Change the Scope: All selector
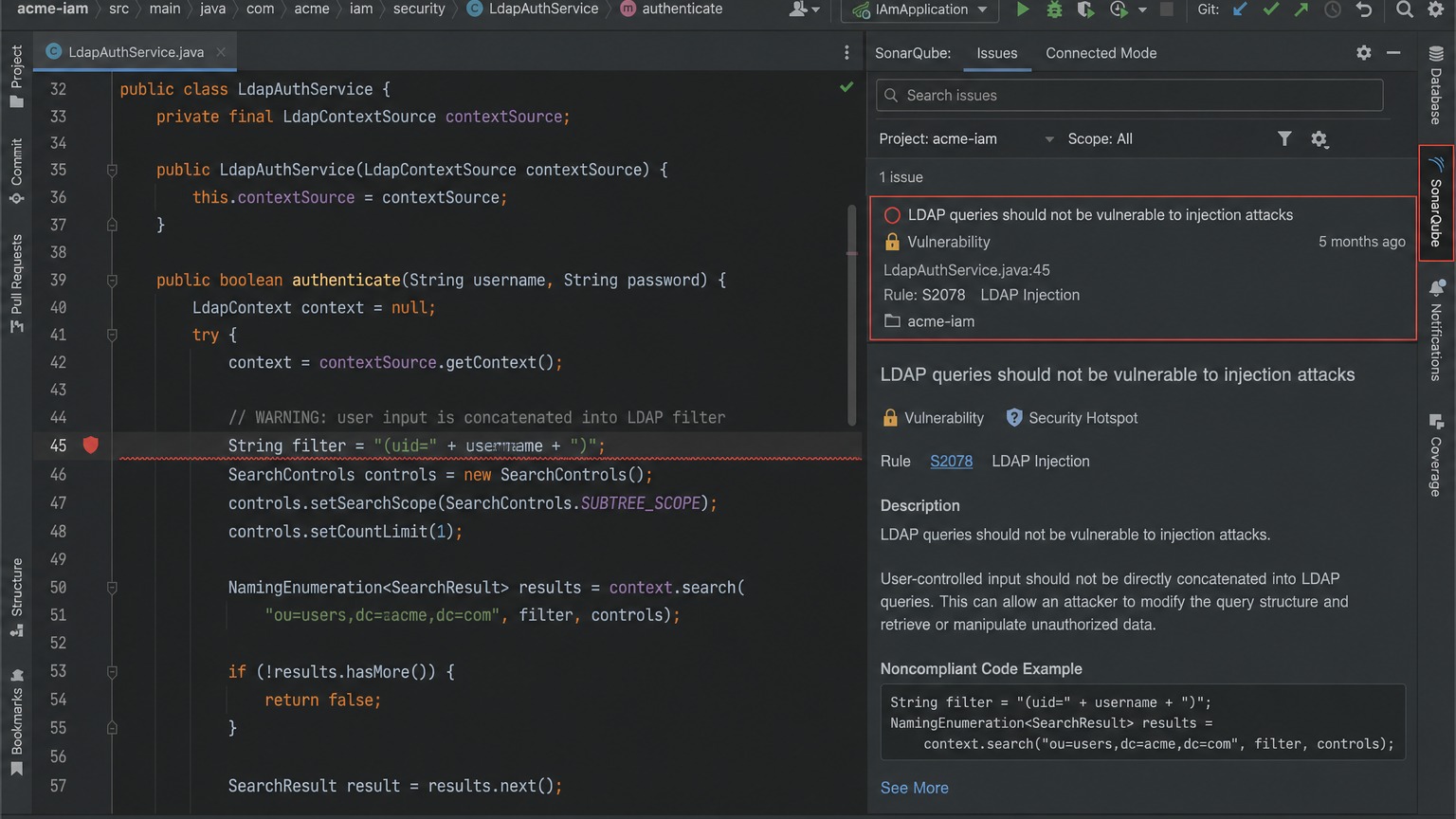1456x819 pixels. click(1100, 139)
